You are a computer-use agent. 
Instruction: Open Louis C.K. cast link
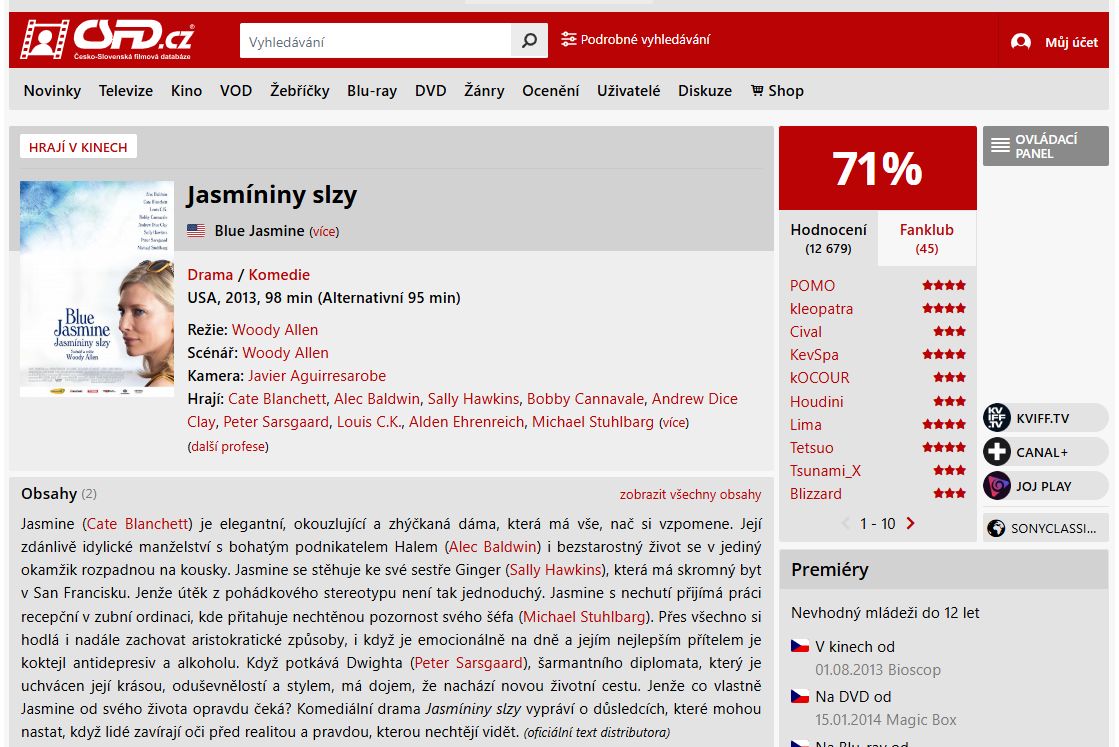(x=369, y=422)
